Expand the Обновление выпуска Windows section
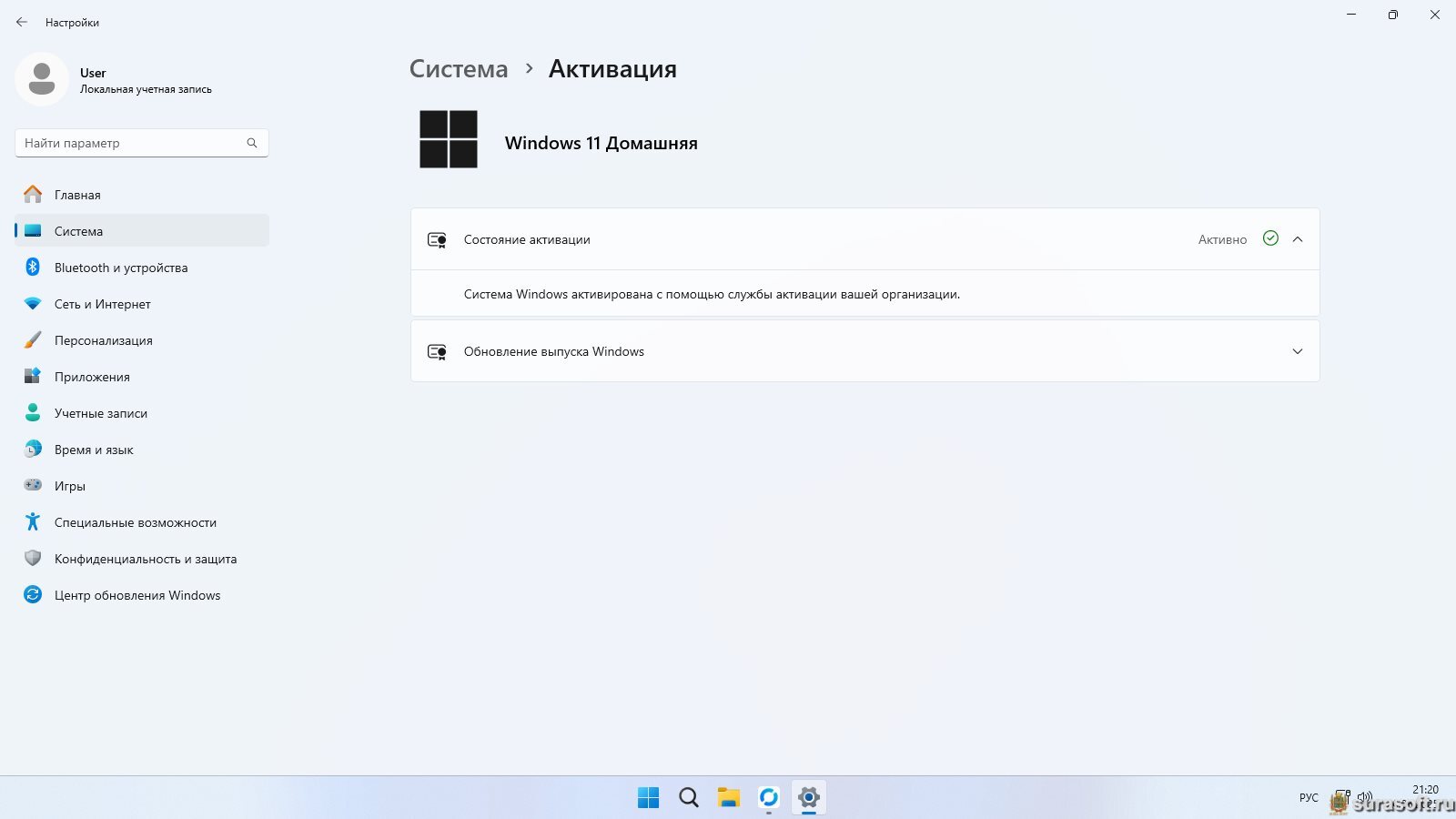 tap(1298, 351)
